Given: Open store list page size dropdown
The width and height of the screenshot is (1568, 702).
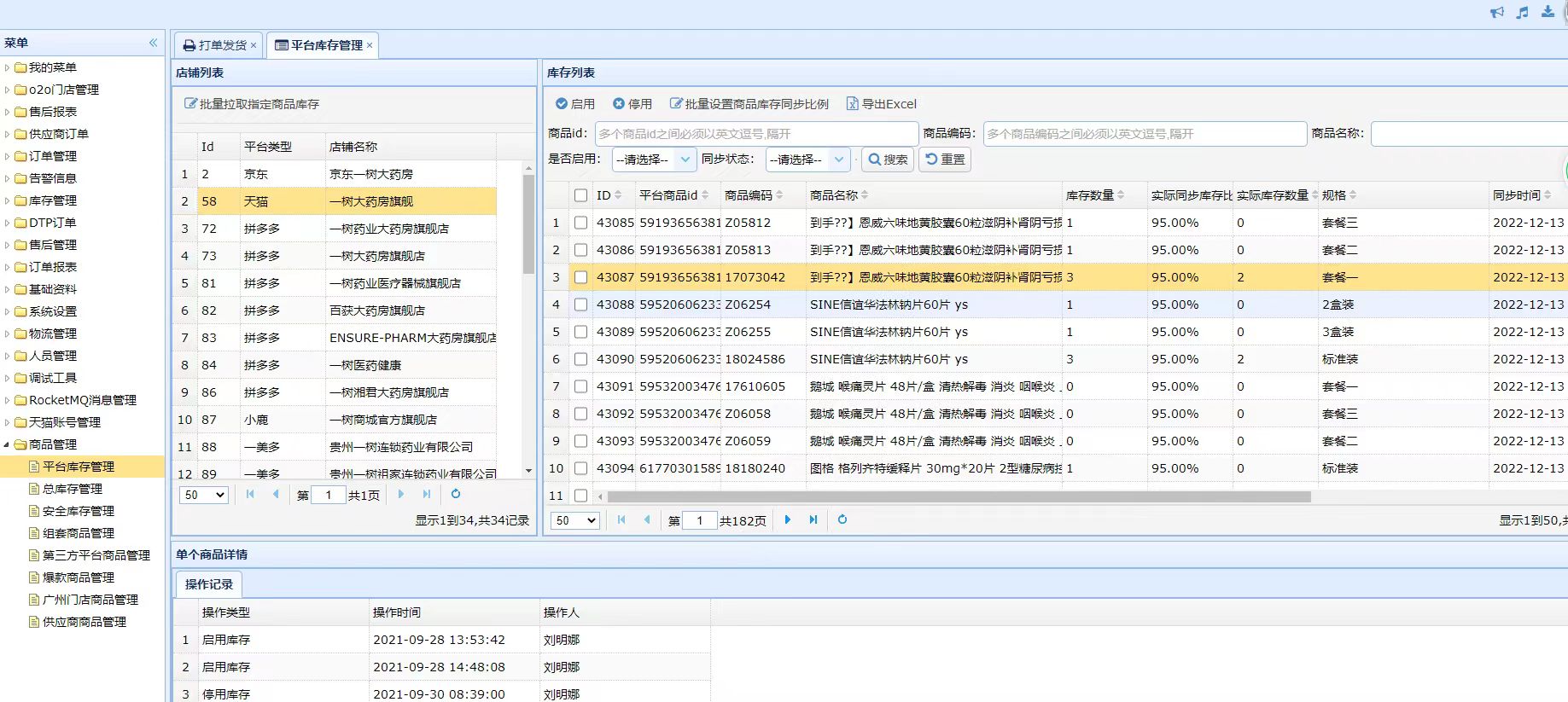Looking at the screenshot, I should coord(204,495).
